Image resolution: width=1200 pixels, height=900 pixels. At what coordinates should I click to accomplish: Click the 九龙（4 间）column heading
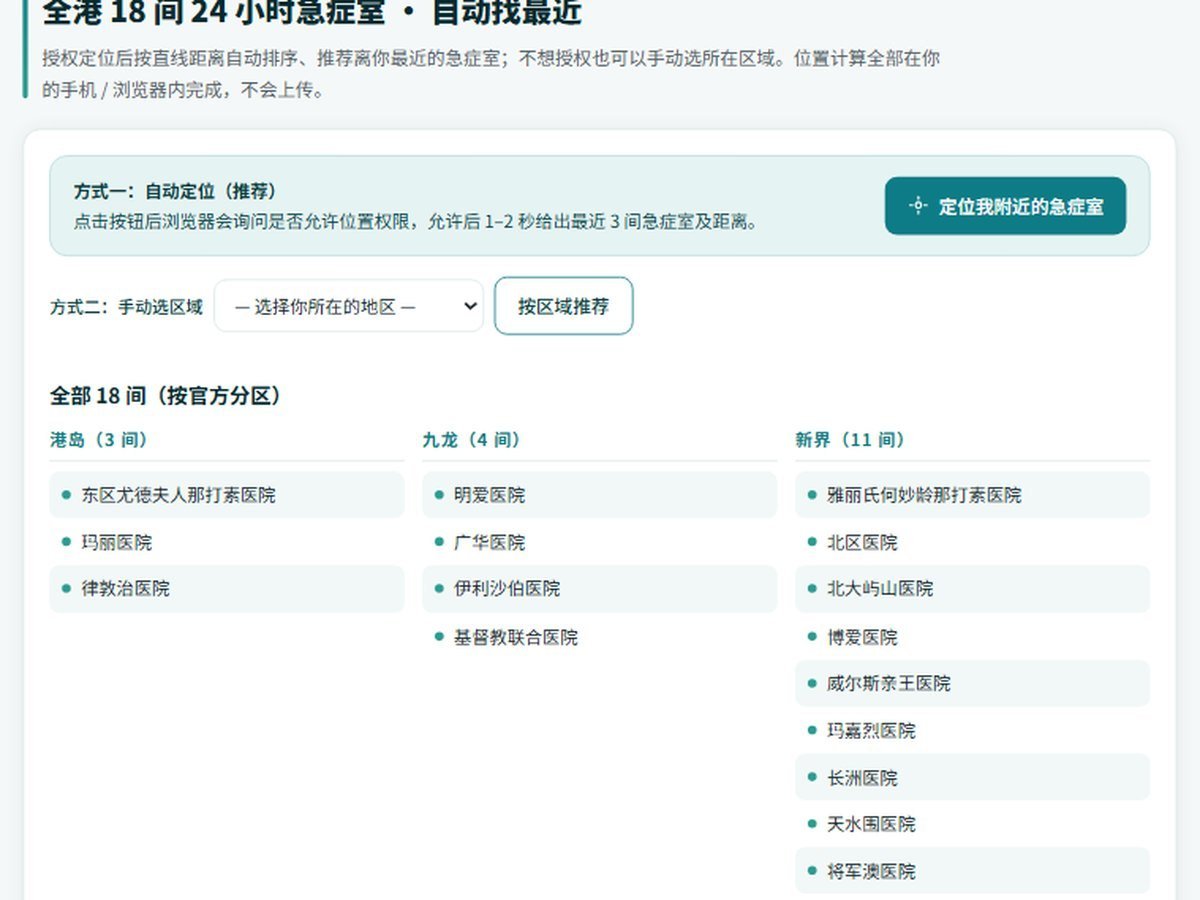[471, 440]
